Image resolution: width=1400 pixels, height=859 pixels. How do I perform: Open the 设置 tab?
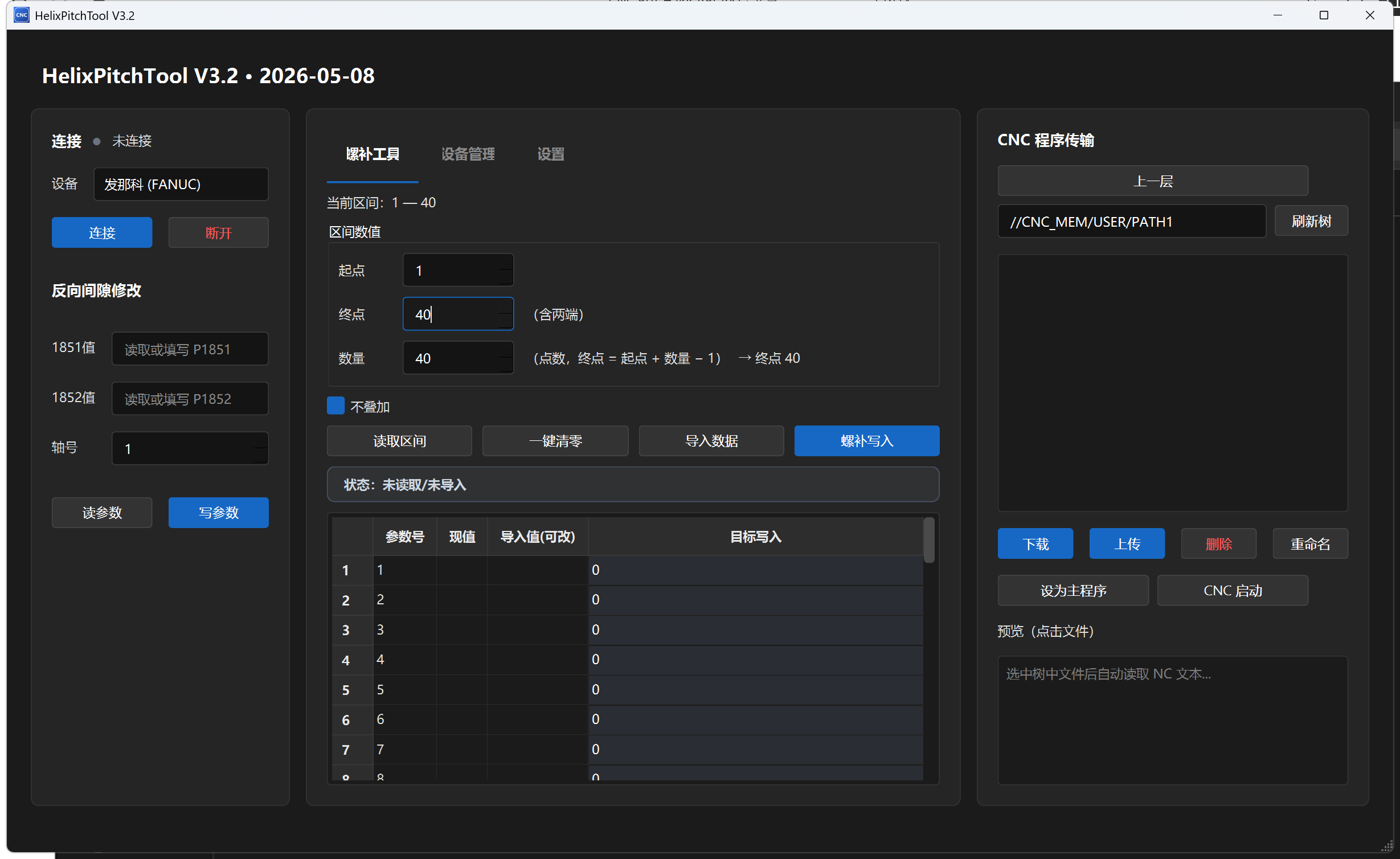tap(550, 154)
